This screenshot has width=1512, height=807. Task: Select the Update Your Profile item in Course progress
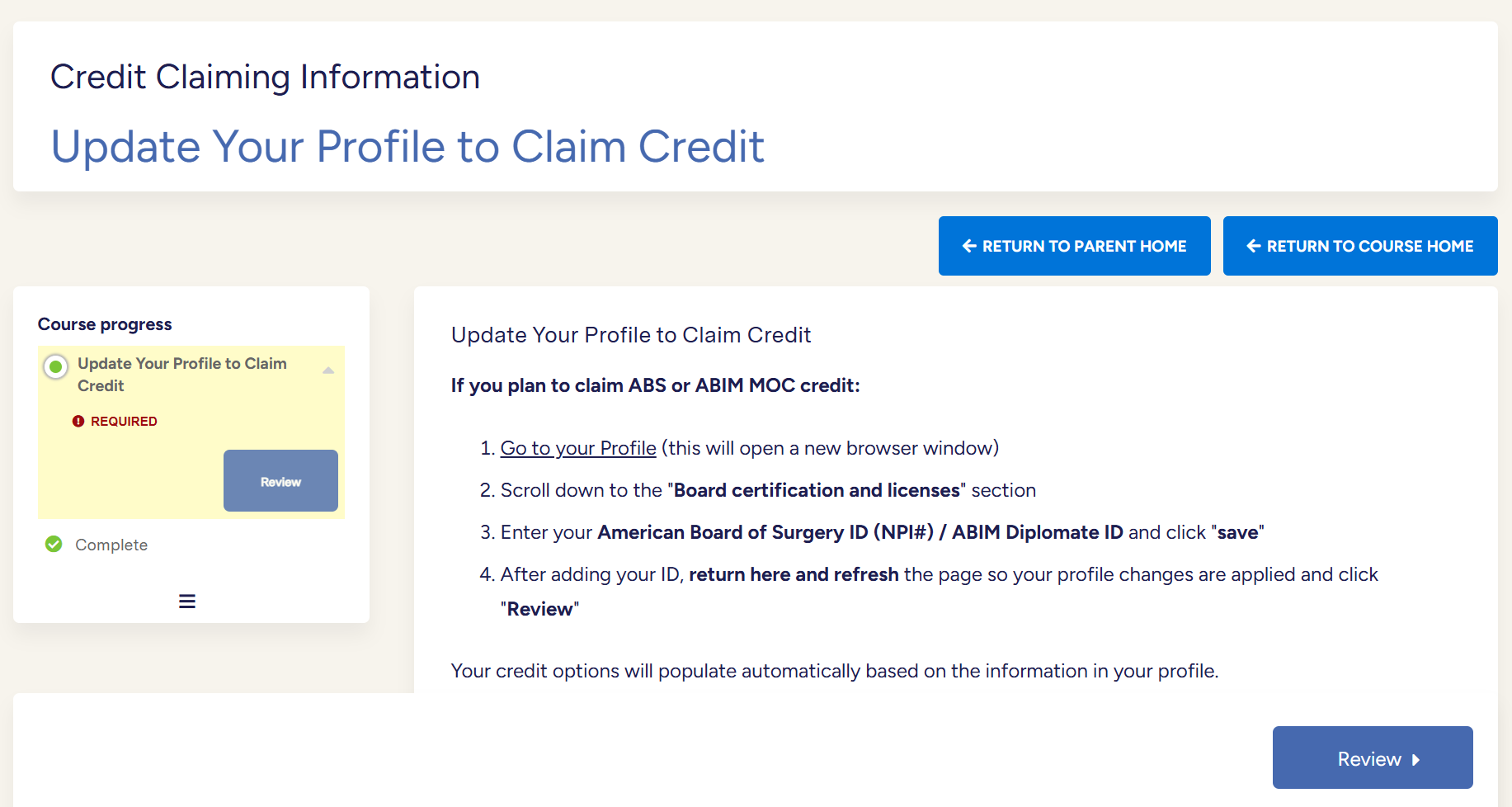pos(182,374)
